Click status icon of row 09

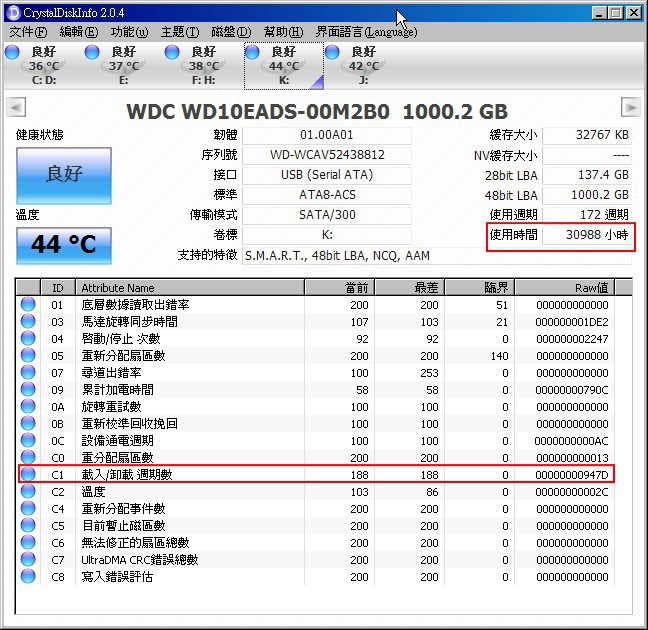tap(28, 389)
